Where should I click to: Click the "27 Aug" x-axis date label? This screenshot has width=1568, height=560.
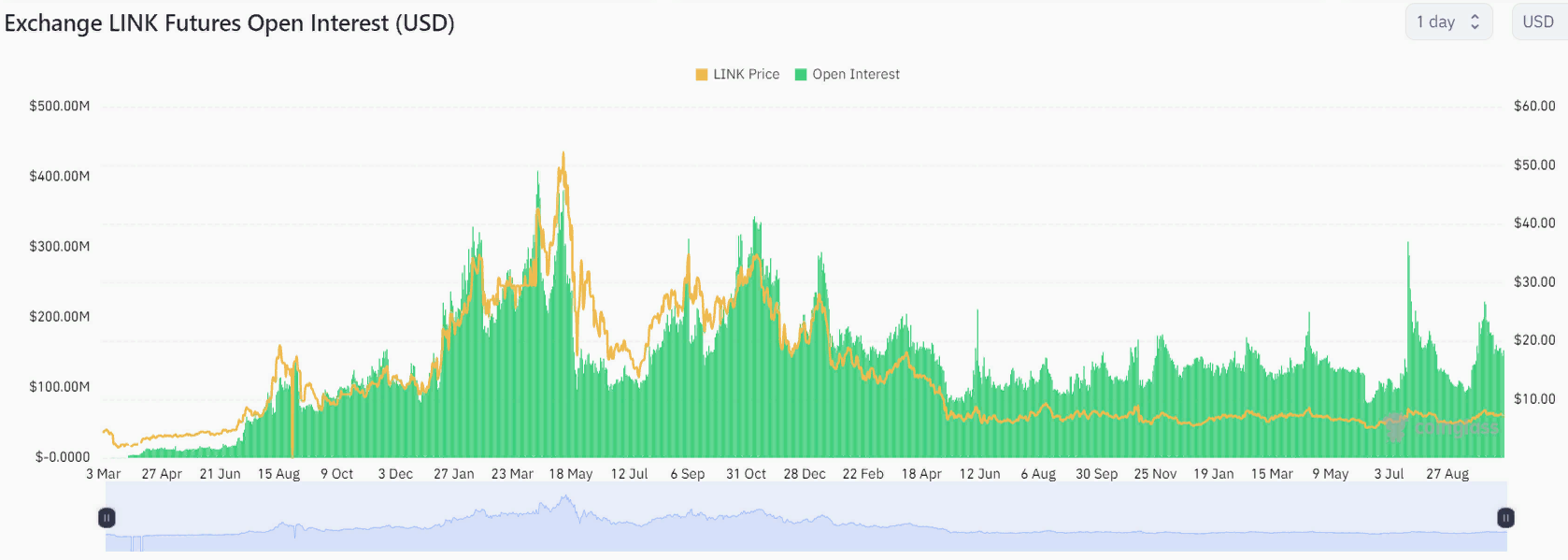pyautogui.click(x=1447, y=474)
